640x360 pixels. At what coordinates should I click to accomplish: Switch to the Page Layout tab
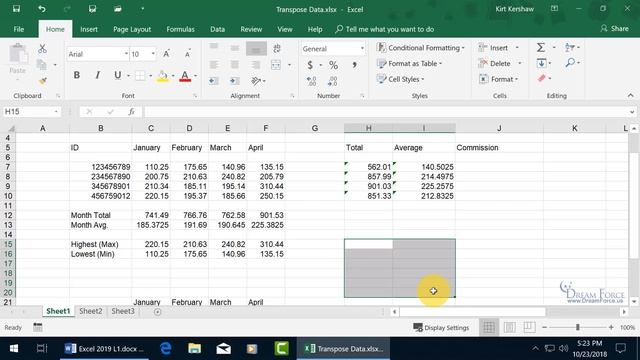click(132, 29)
